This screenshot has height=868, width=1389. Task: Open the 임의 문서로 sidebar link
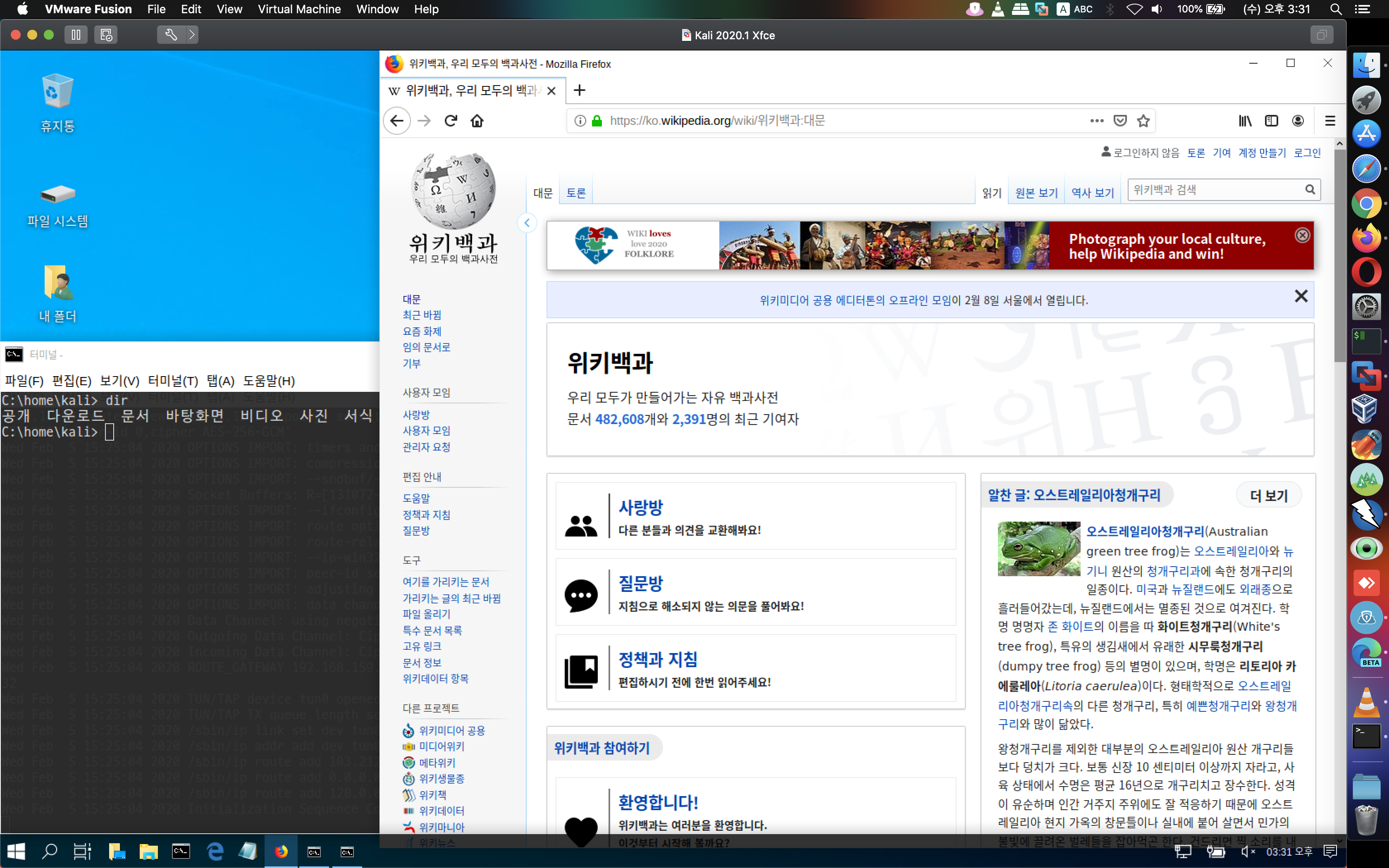pos(427,347)
